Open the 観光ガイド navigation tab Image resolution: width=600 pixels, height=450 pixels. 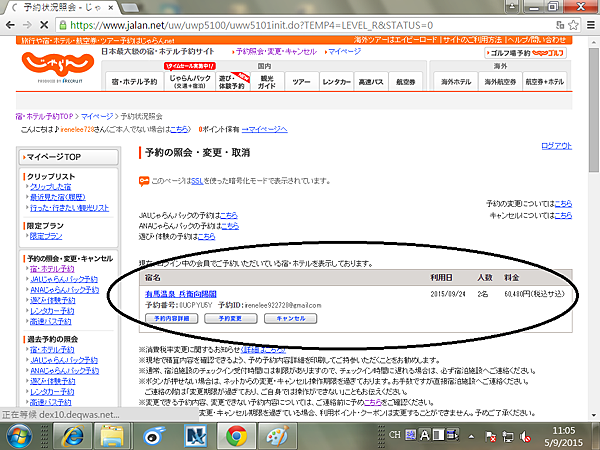point(267,82)
